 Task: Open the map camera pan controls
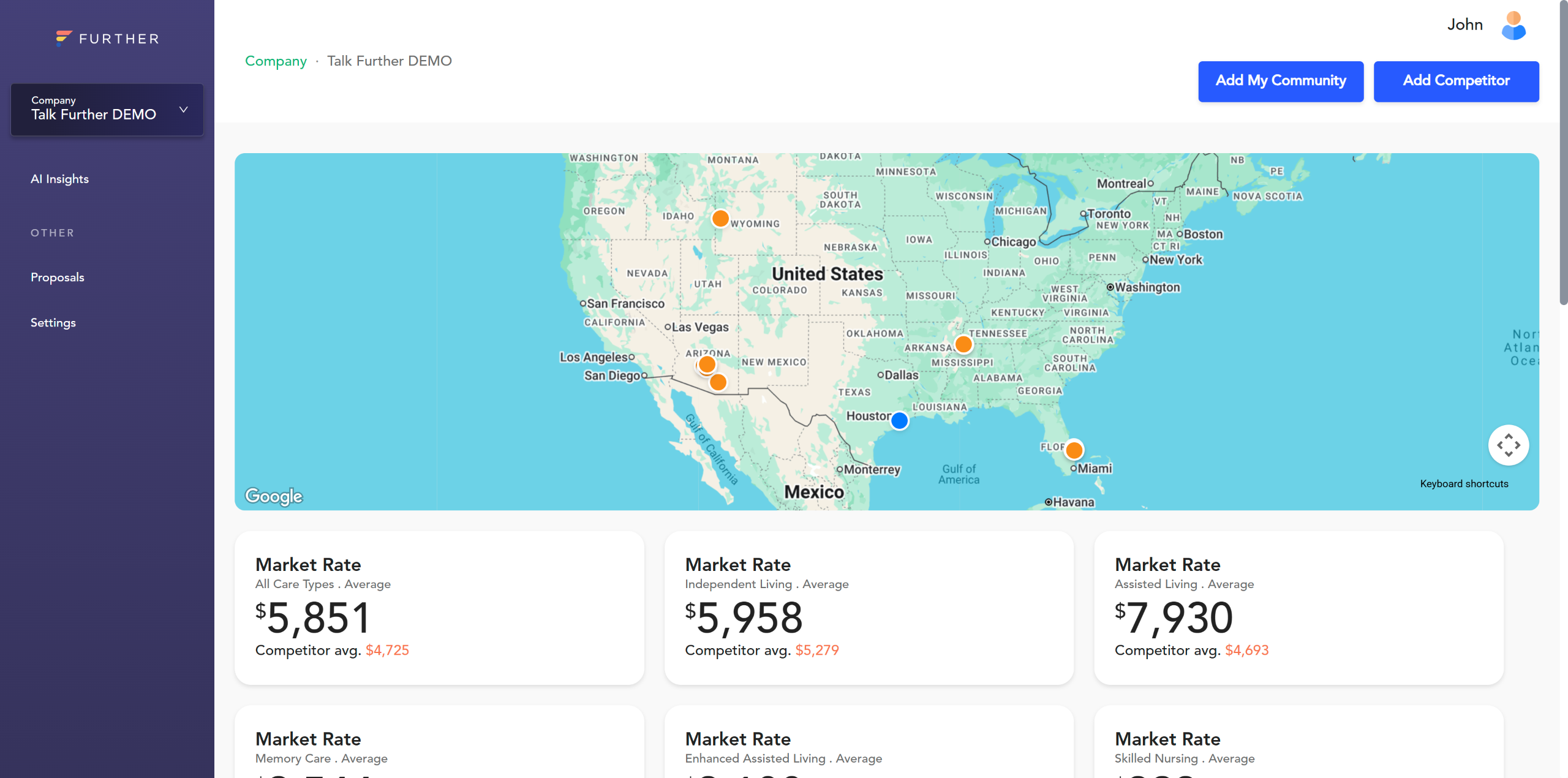tap(1508, 445)
